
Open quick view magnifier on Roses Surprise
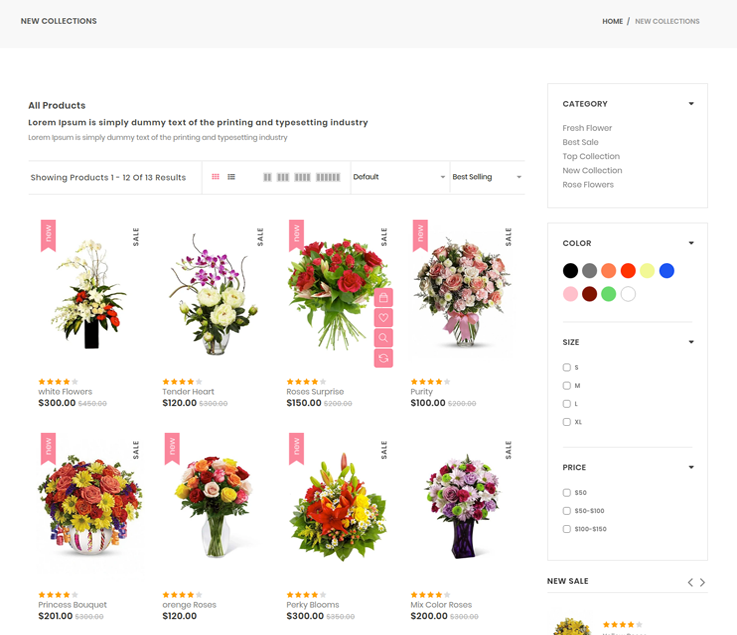point(384,338)
